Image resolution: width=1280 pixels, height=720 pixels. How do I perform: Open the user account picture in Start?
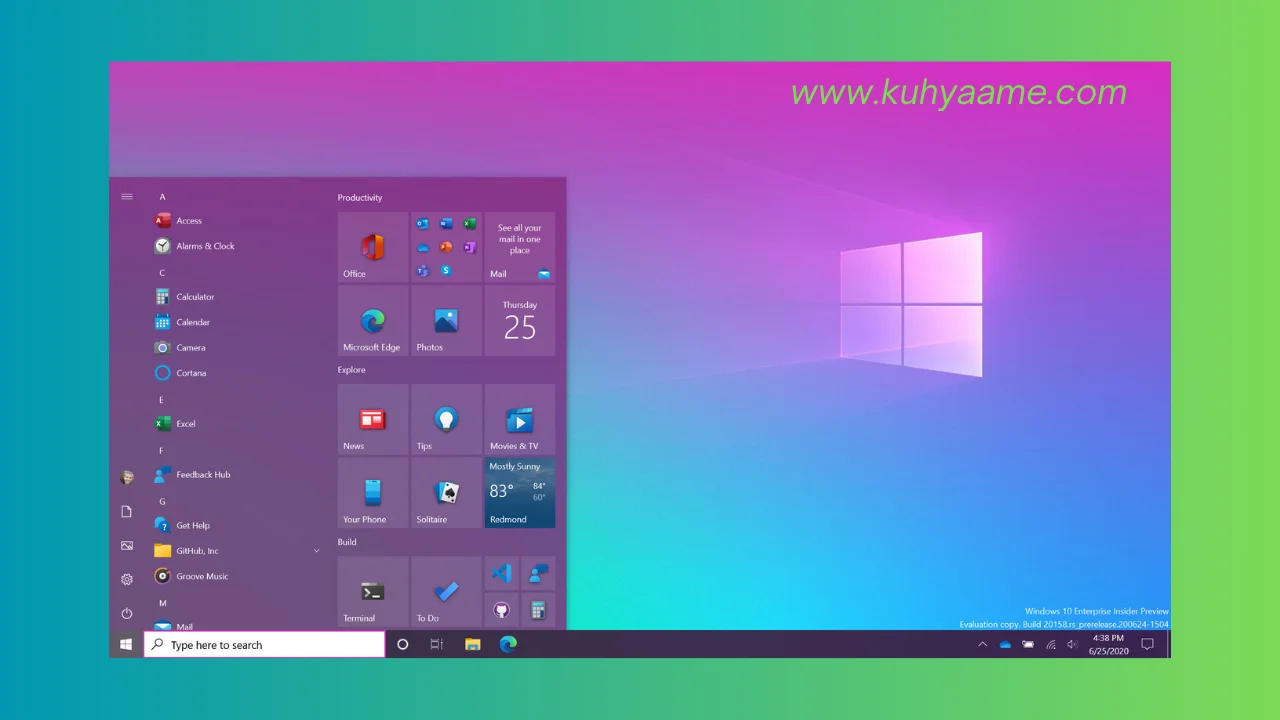[127, 478]
